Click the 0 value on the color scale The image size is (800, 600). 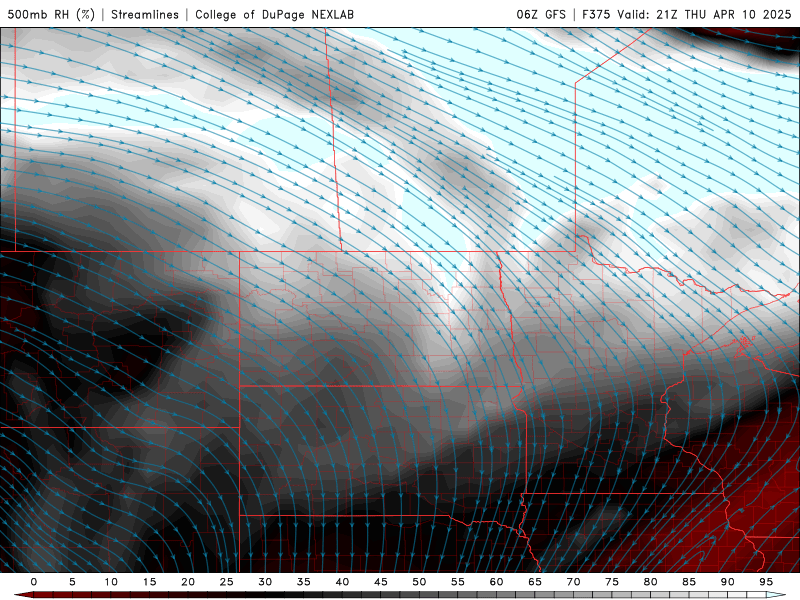click(34, 582)
